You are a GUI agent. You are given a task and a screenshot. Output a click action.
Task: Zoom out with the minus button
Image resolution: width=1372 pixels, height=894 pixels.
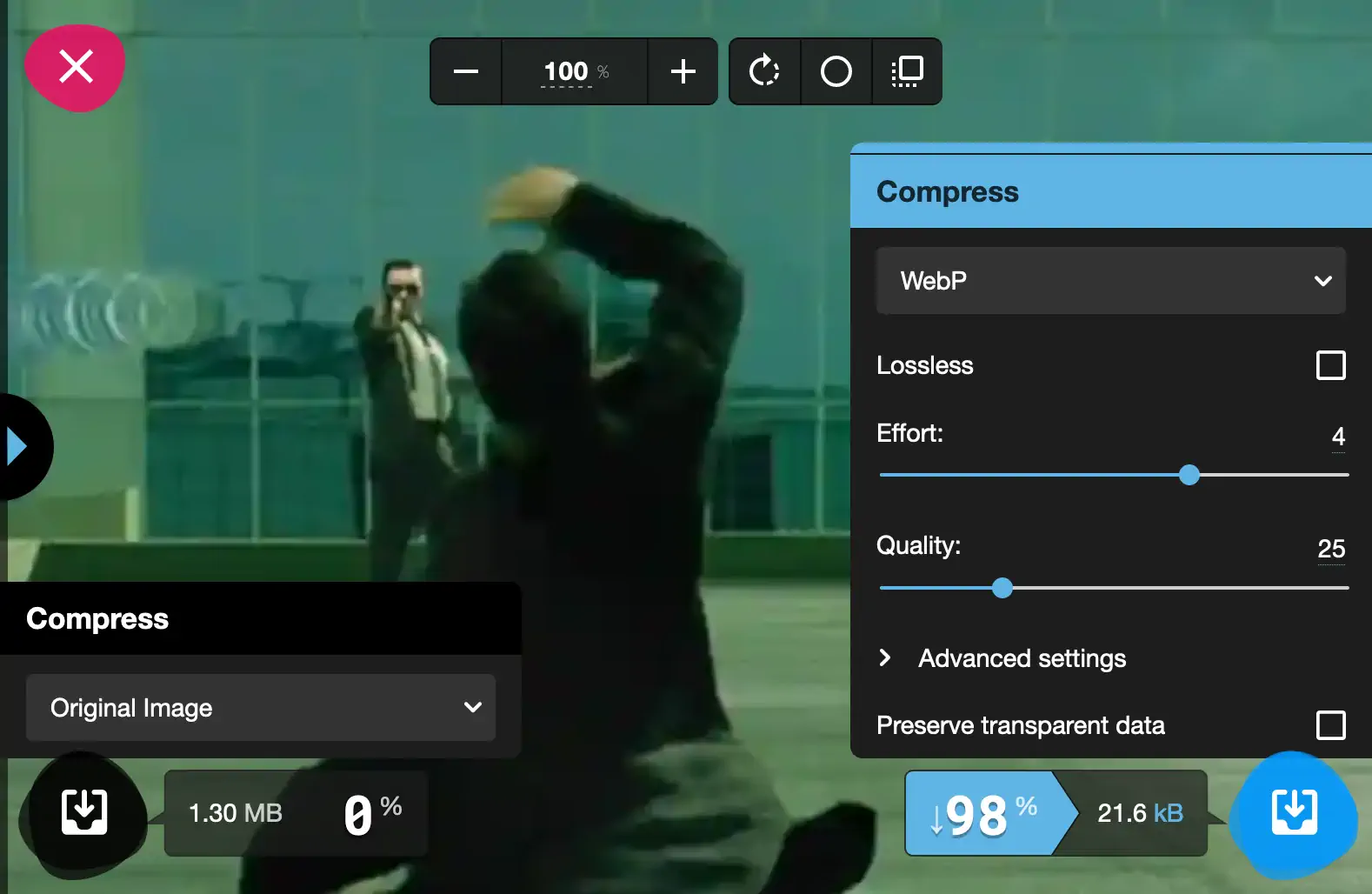coord(466,71)
